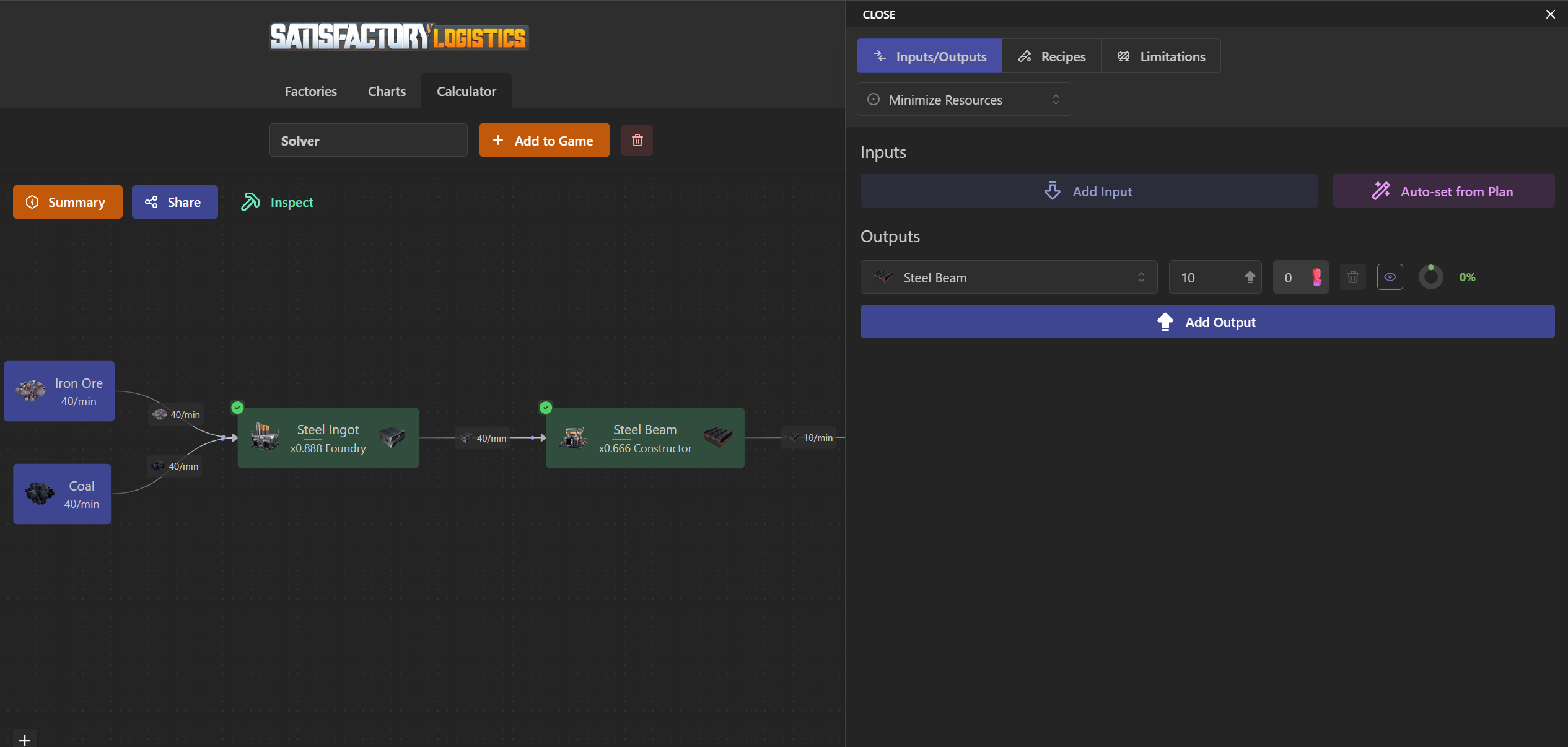This screenshot has height=747, width=1568.
Task: Delete the Steel Beam output row
Action: coord(1352,277)
